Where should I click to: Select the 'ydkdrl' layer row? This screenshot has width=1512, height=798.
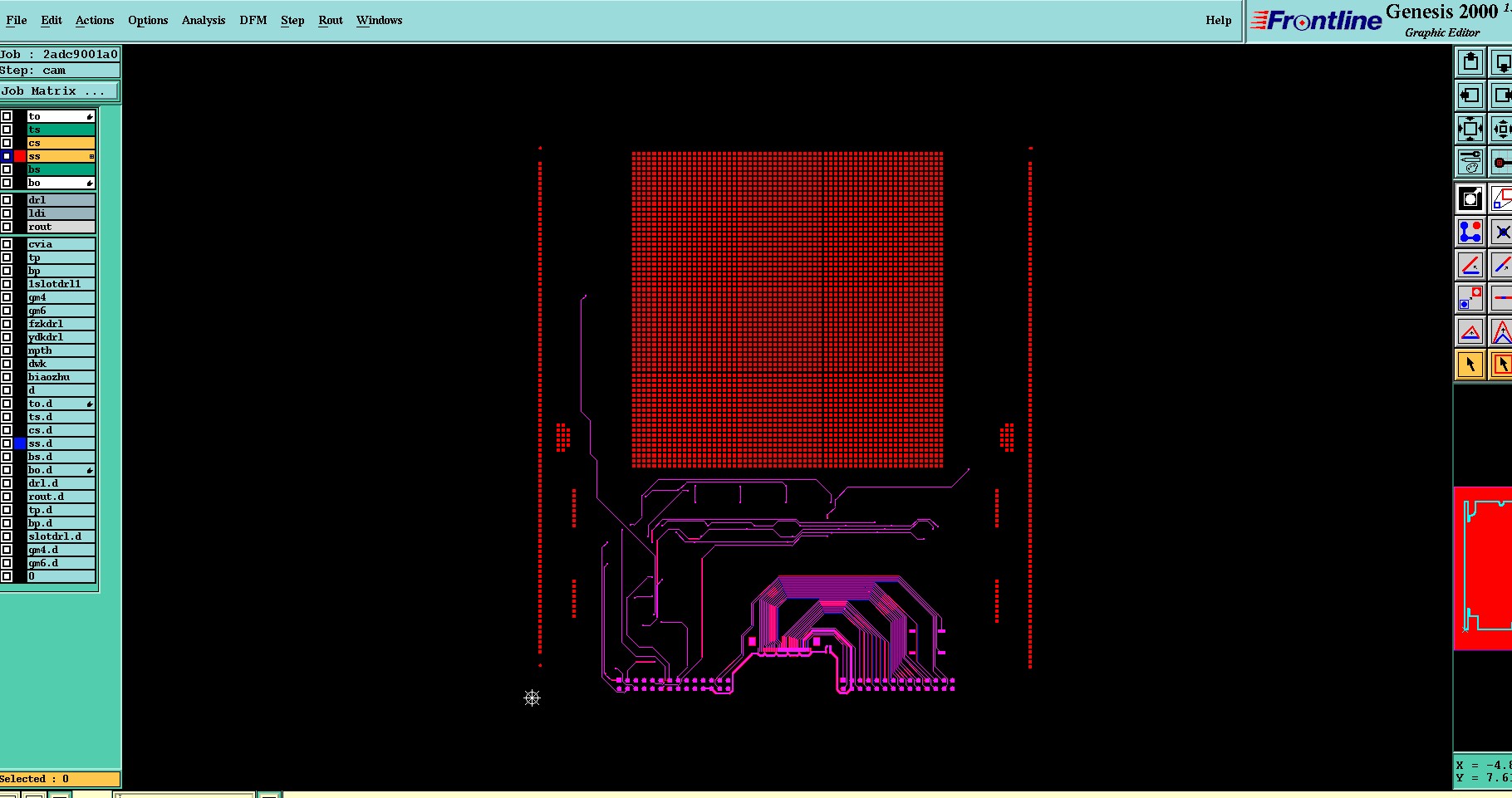coord(61,337)
